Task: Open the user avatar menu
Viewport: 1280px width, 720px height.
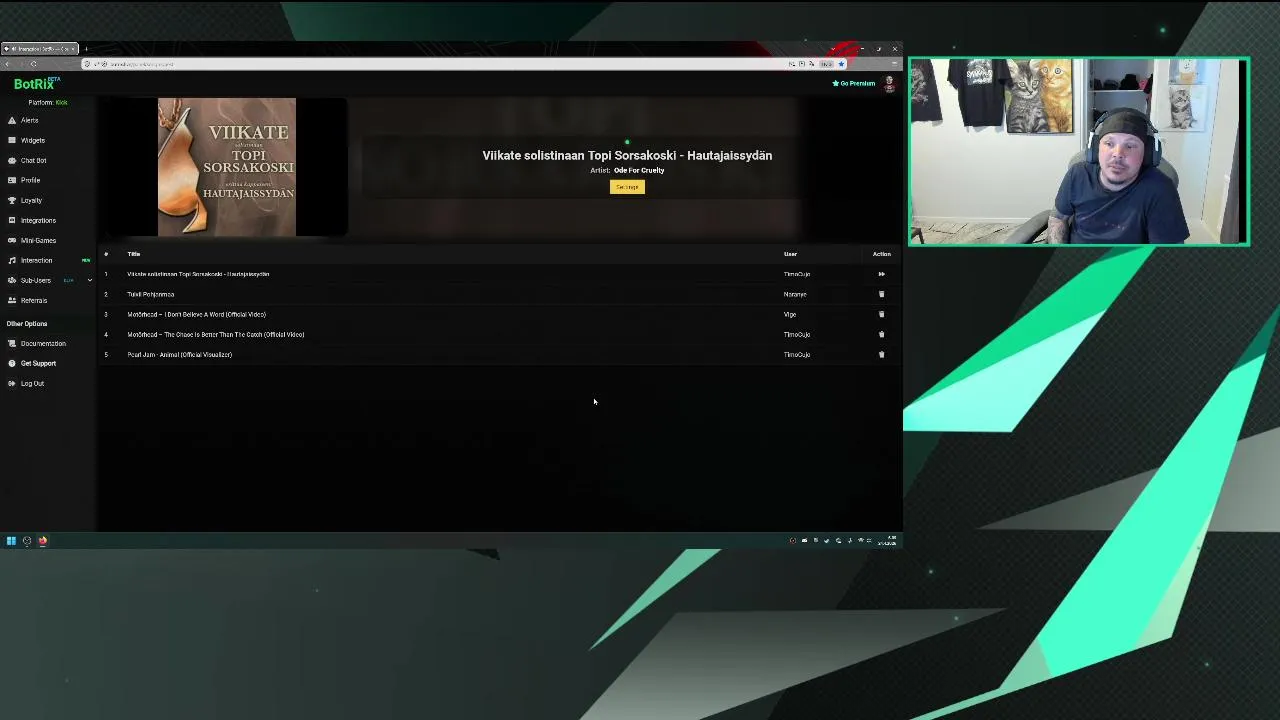Action: 889,84
